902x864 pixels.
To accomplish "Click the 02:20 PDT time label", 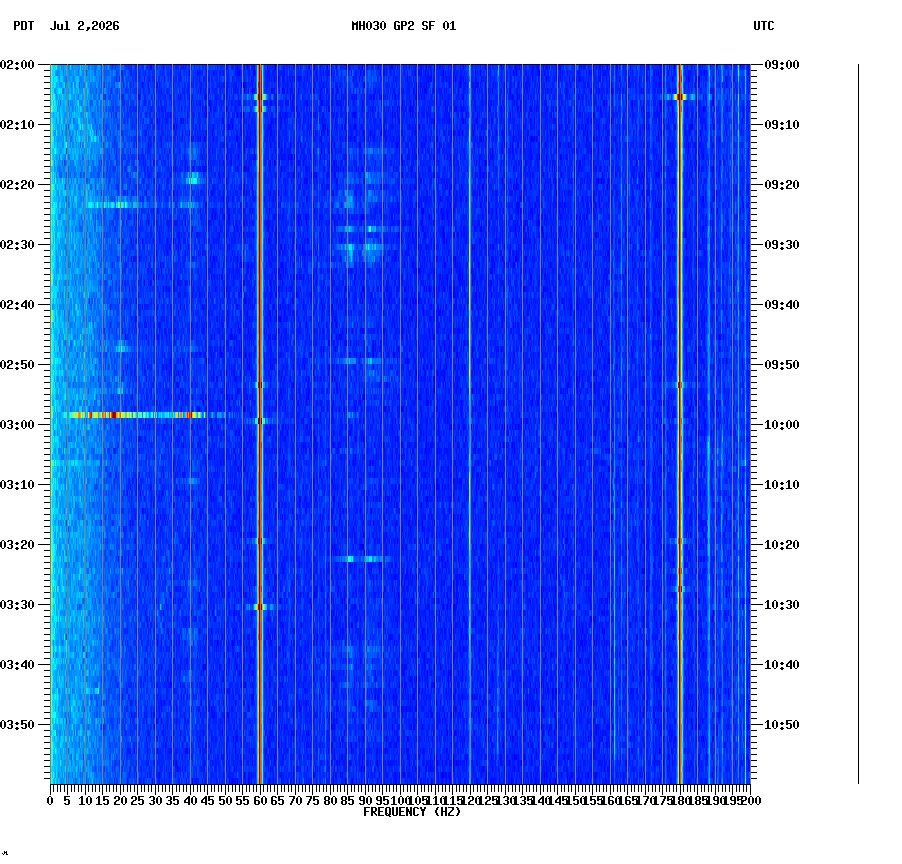I will (17, 185).
